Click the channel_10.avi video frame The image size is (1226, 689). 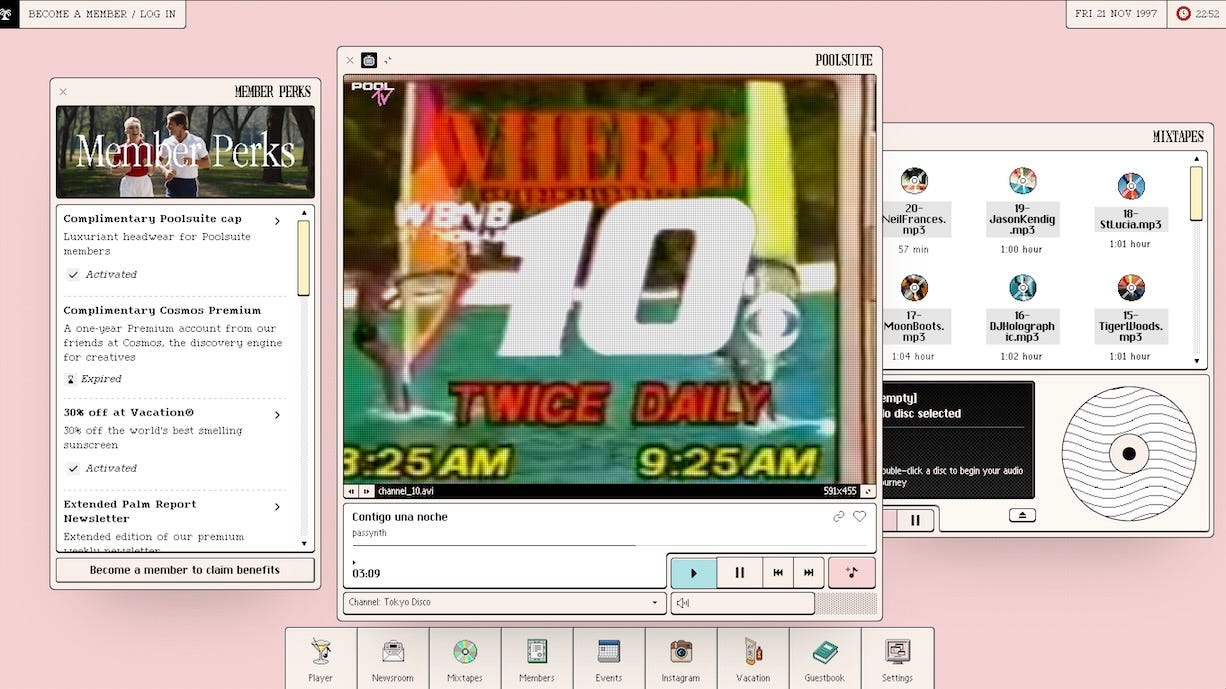[610, 279]
